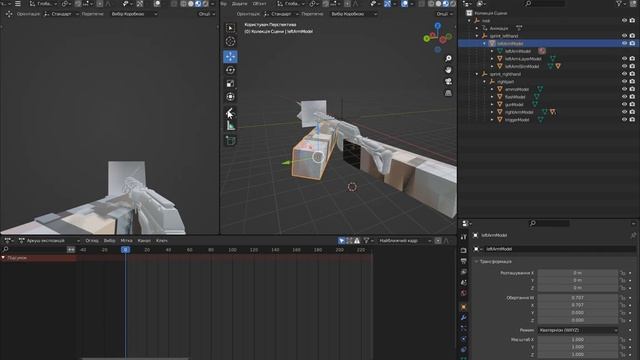Open the Object properties tab
This screenshot has width=640, height=360.
(464, 307)
